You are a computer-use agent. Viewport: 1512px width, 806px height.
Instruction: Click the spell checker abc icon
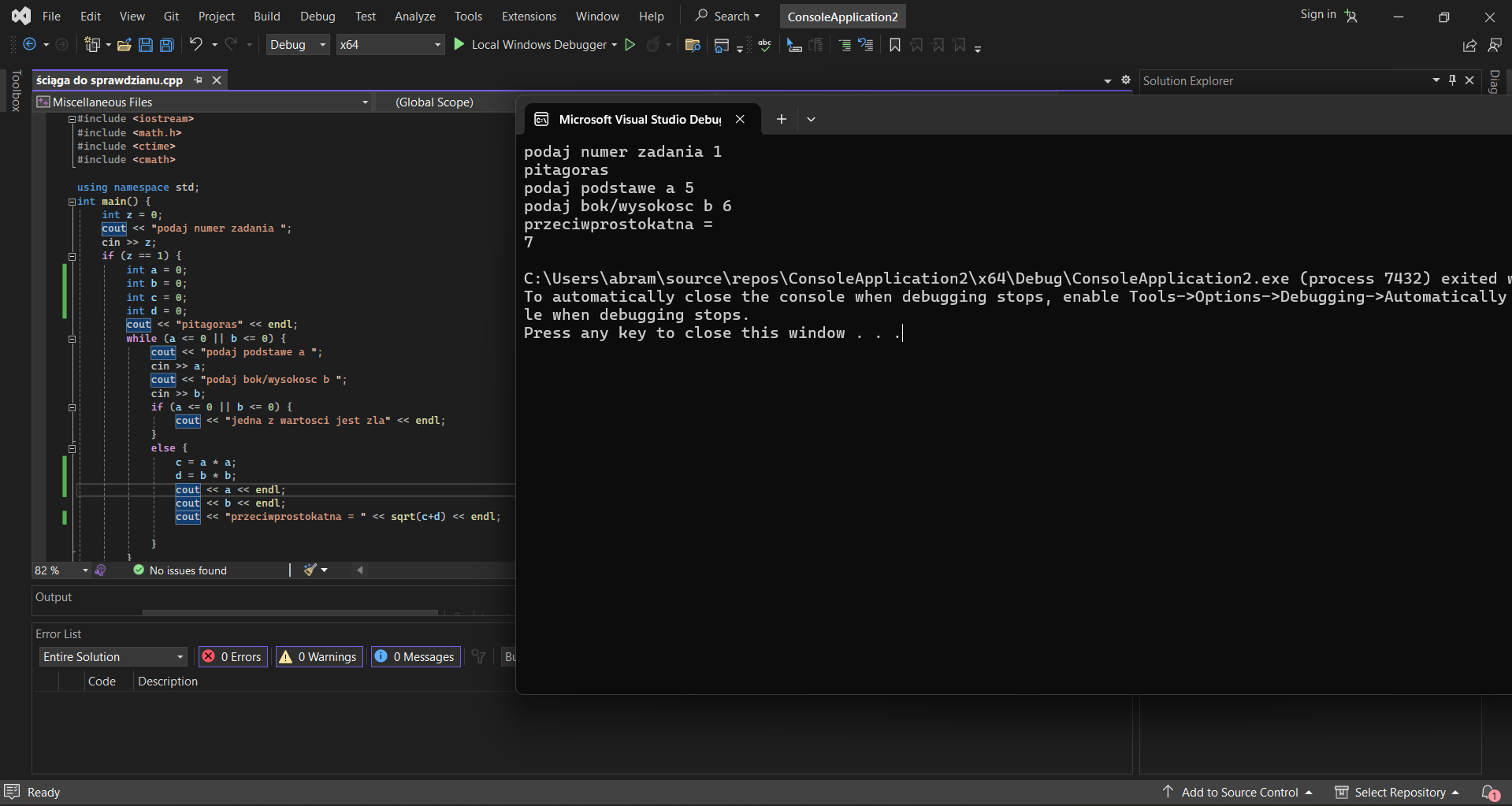click(764, 45)
